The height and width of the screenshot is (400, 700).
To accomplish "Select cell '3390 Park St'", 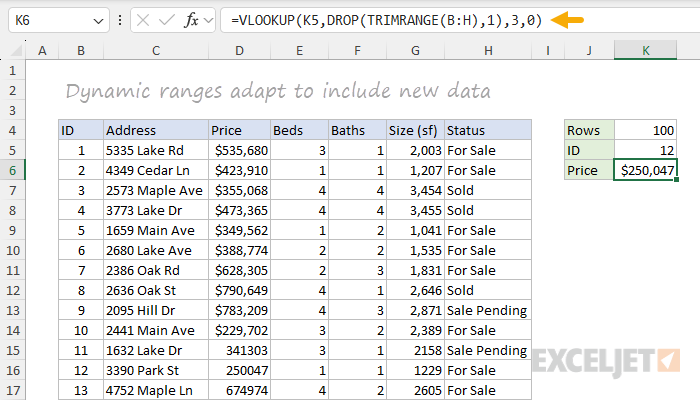I will coord(156,370).
